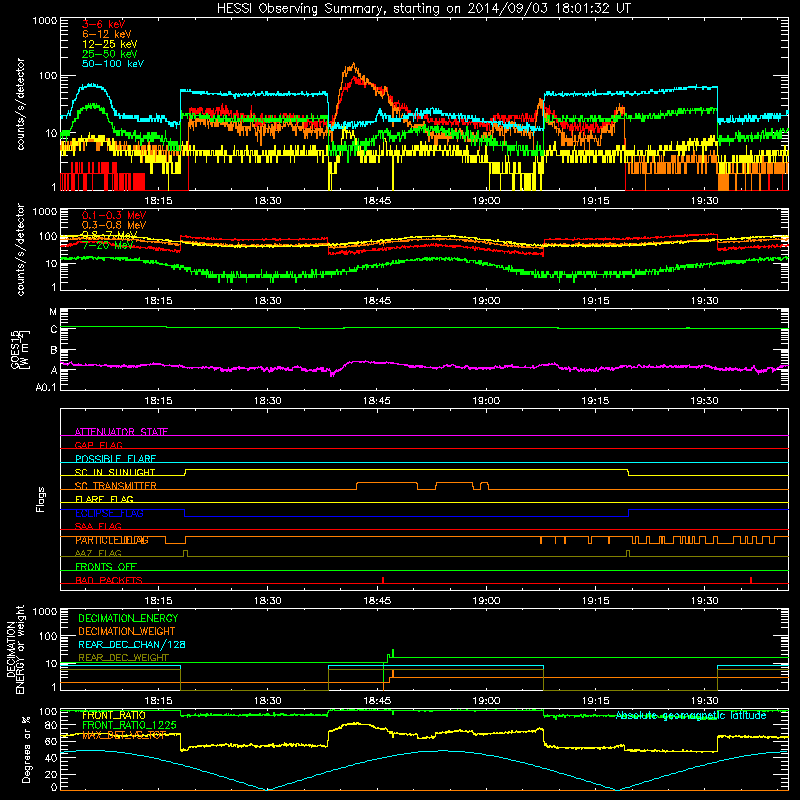Image resolution: width=800 pixels, height=800 pixels.
Task: Click the 'DECIMATION_WEIGHT' legend label
Action: (127, 632)
